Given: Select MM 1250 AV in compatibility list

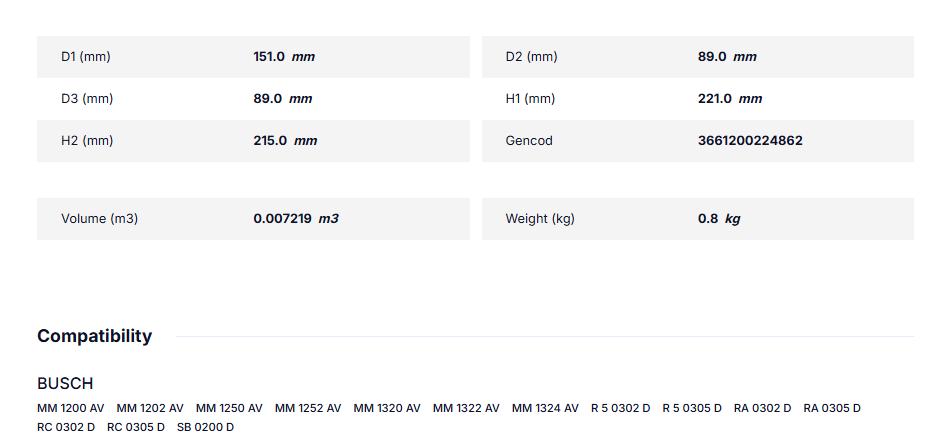Looking at the screenshot, I should coord(229,408).
